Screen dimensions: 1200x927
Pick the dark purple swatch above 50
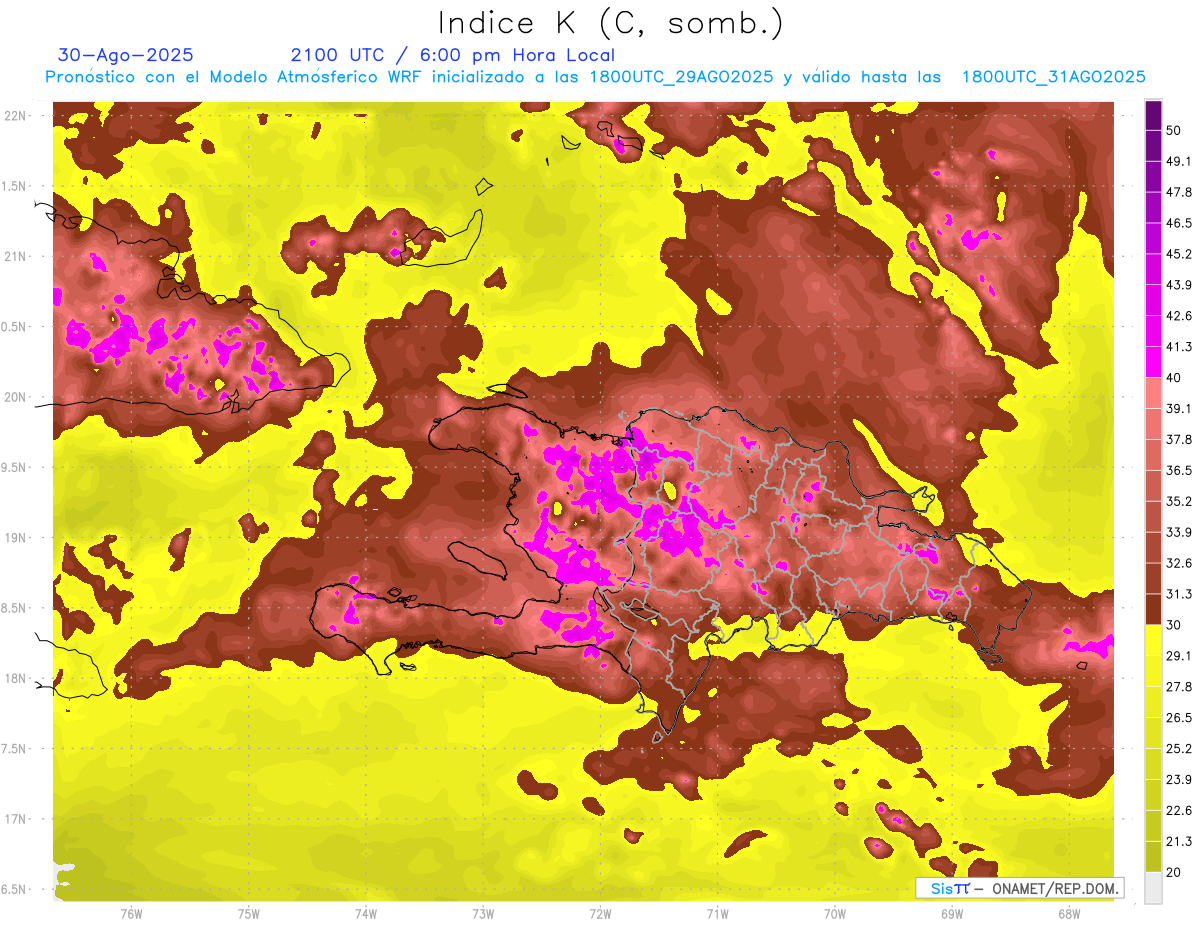point(1153,115)
